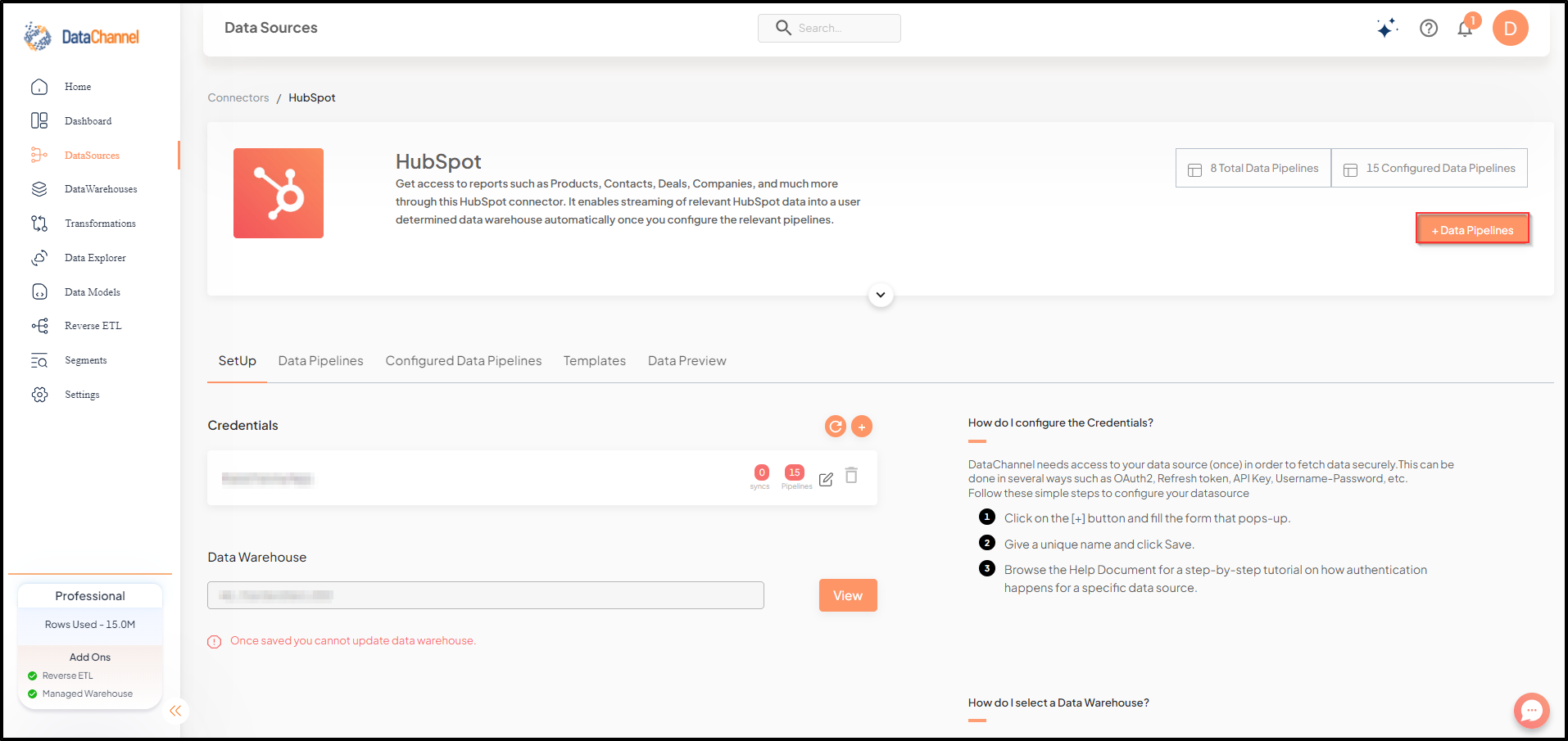Refresh the credentials list
Image resolution: width=1568 pixels, height=741 pixels.
[835, 426]
